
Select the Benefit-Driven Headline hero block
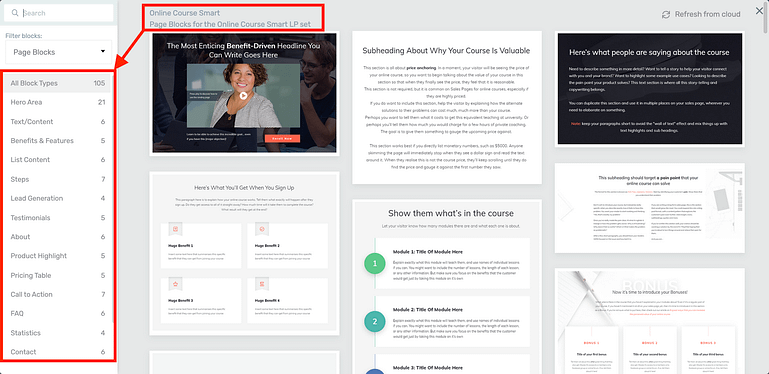[x=244, y=93]
